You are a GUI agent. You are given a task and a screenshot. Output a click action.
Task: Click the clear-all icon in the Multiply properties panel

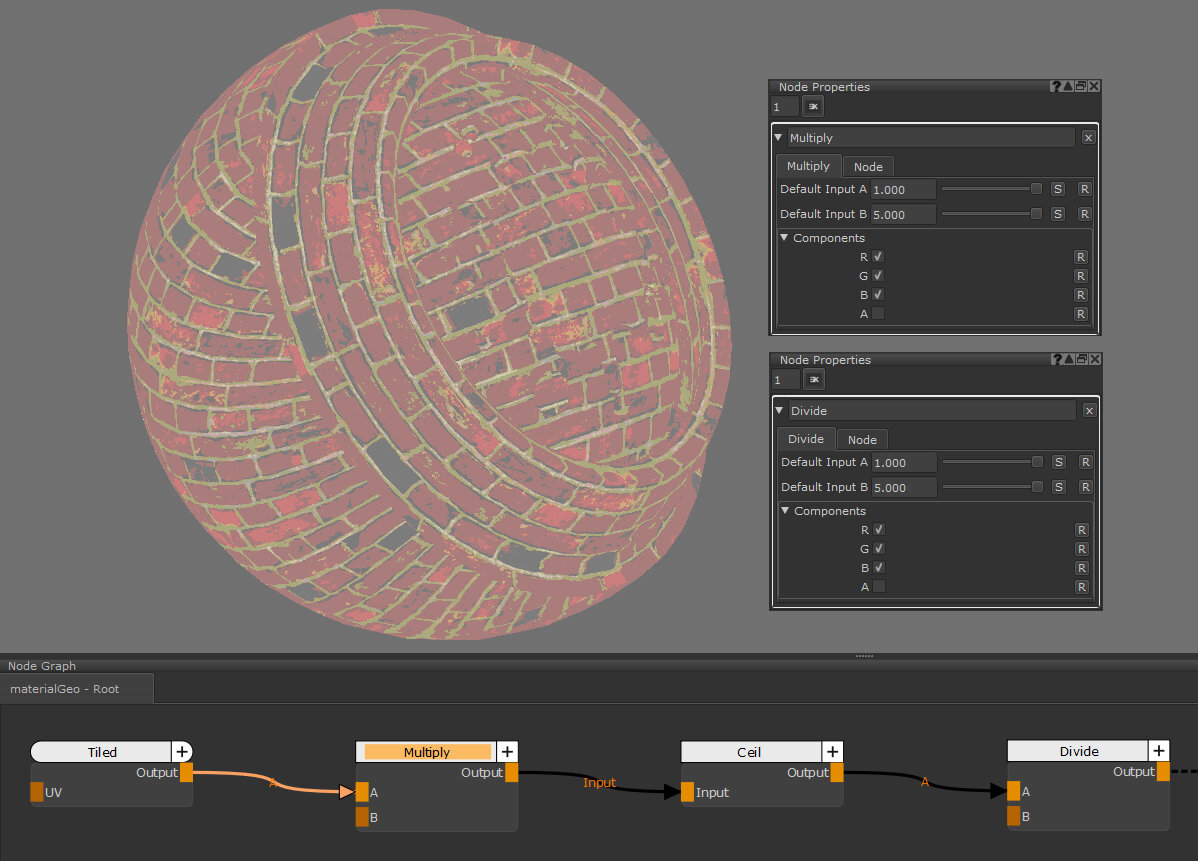(x=813, y=106)
